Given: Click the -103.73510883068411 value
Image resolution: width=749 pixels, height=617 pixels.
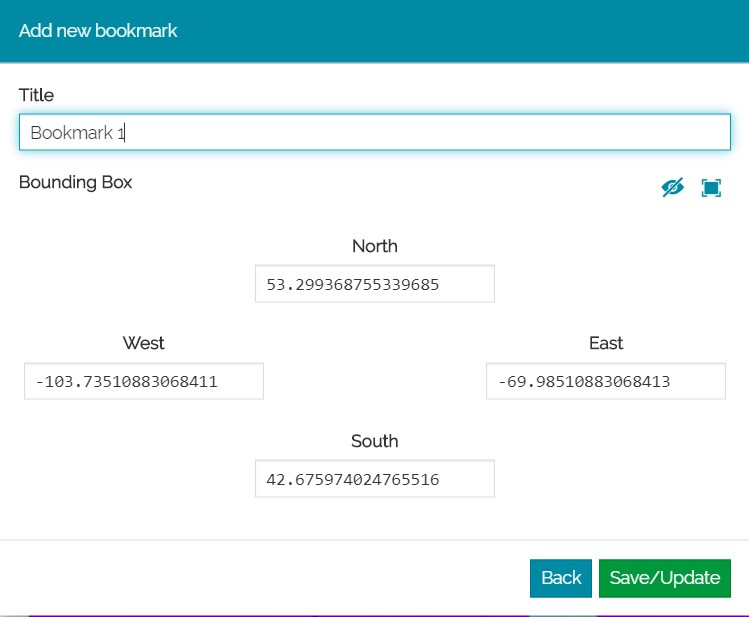Looking at the screenshot, I should (126, 382).
